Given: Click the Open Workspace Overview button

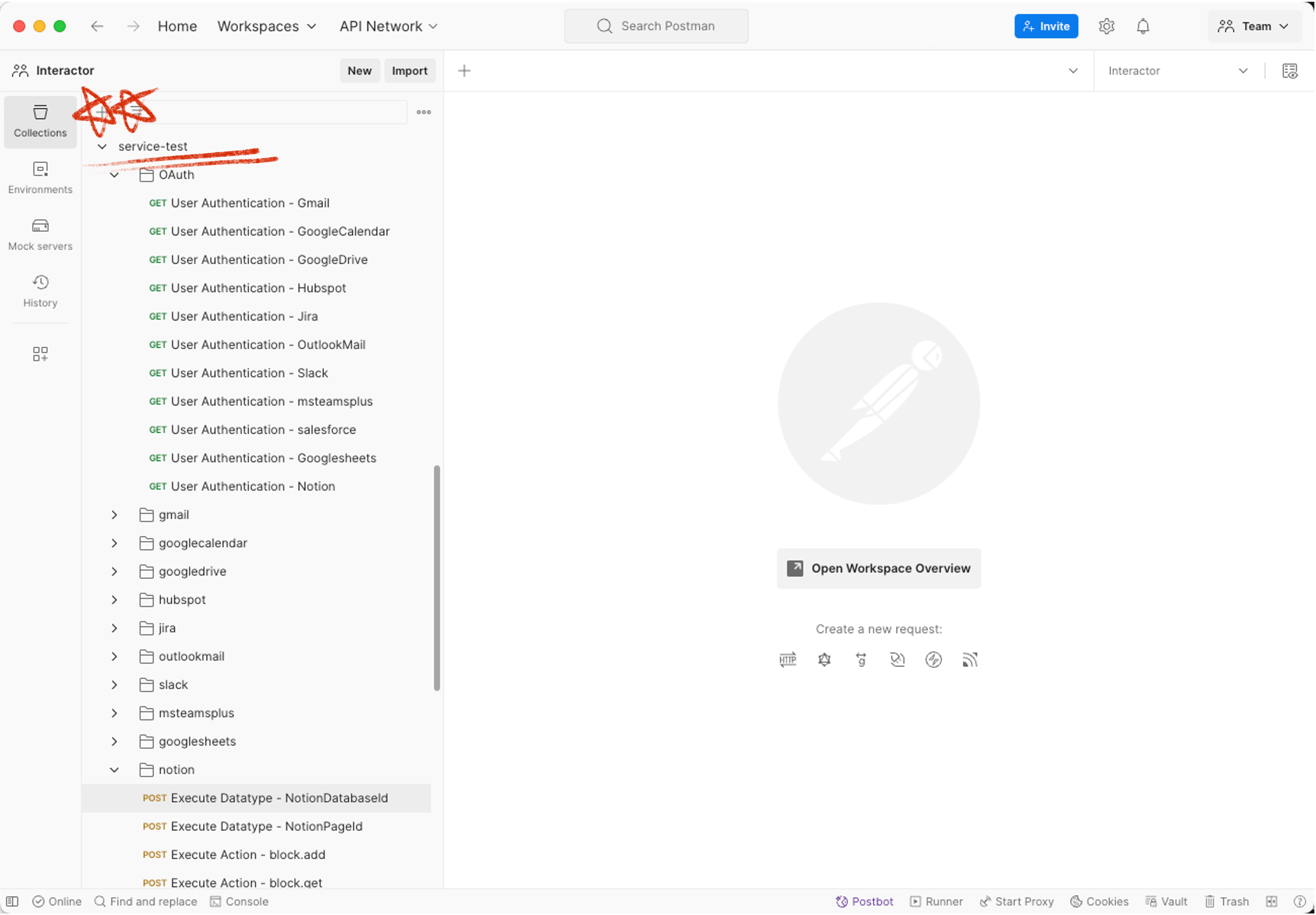Looking at the screenshot, I should point(879,568).
